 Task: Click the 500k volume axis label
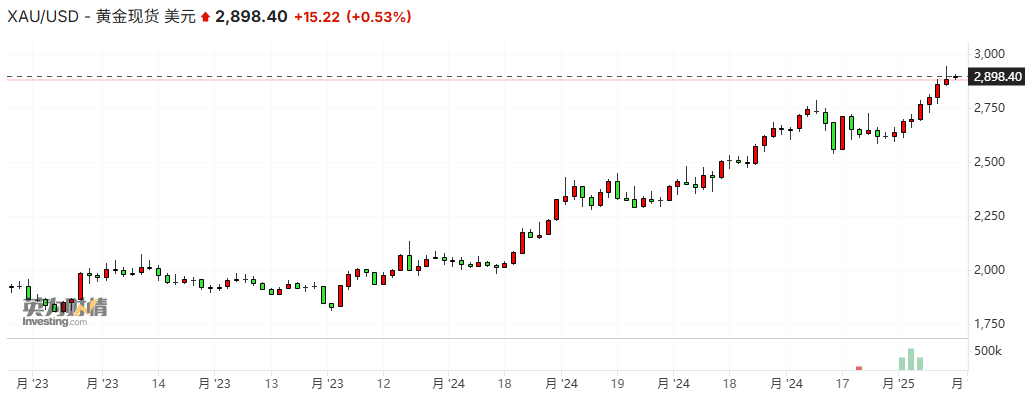(988, 351)
